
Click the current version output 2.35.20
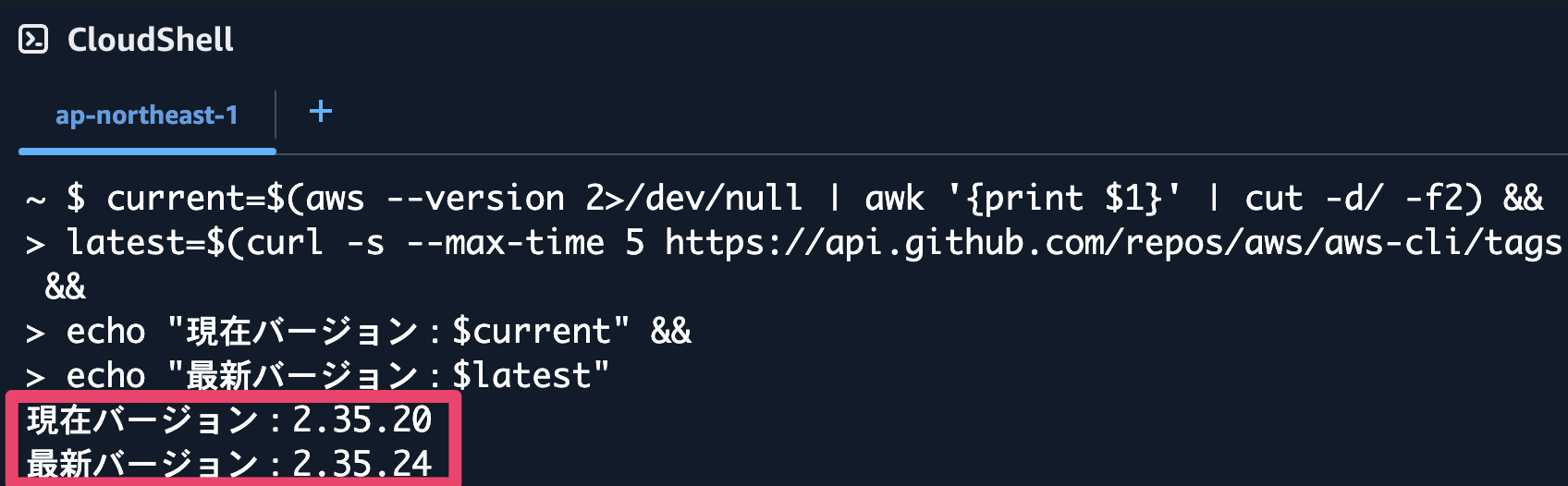[x=362, y=419]
